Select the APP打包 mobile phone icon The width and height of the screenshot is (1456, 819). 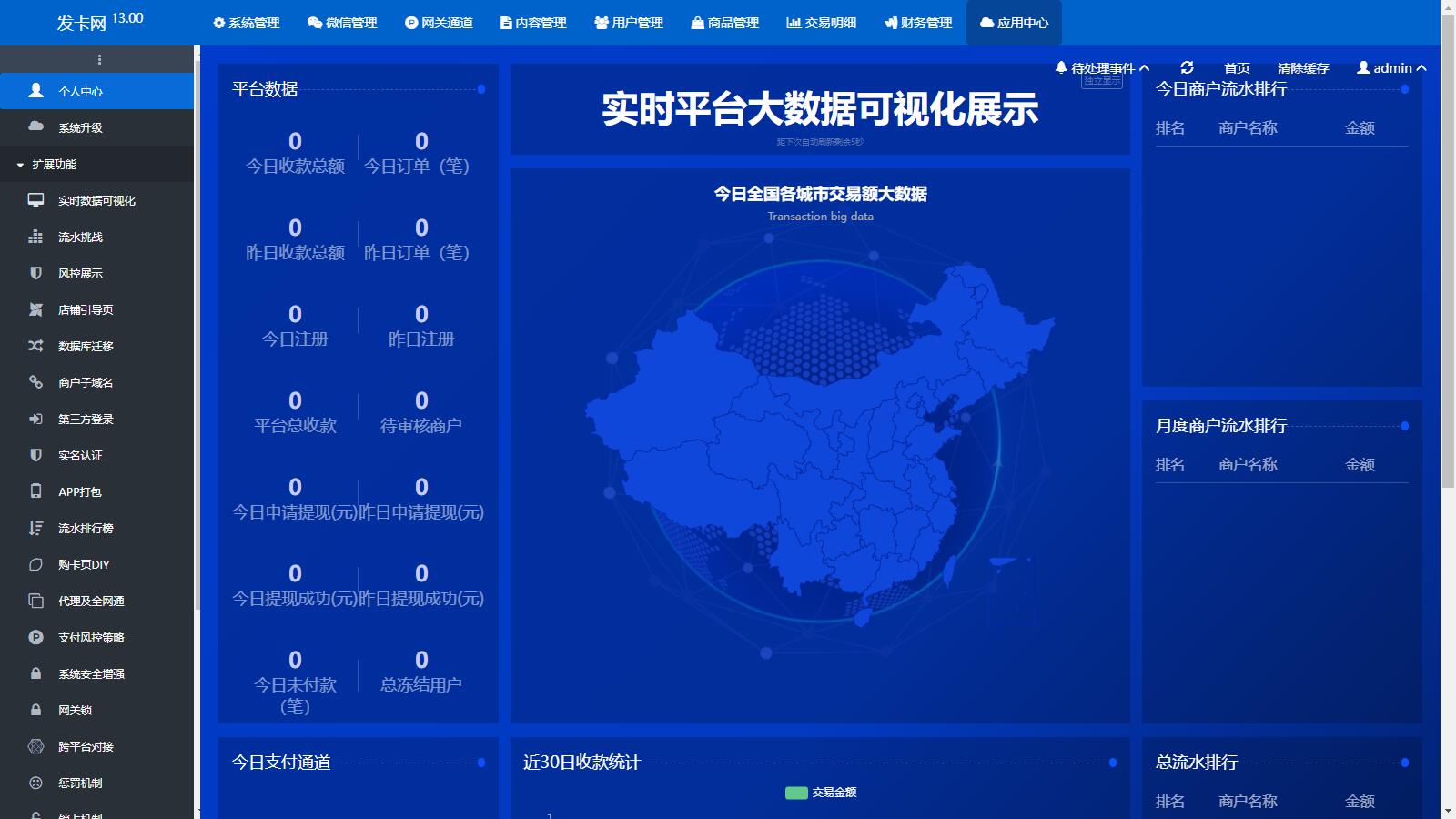[x=35, y=491]
